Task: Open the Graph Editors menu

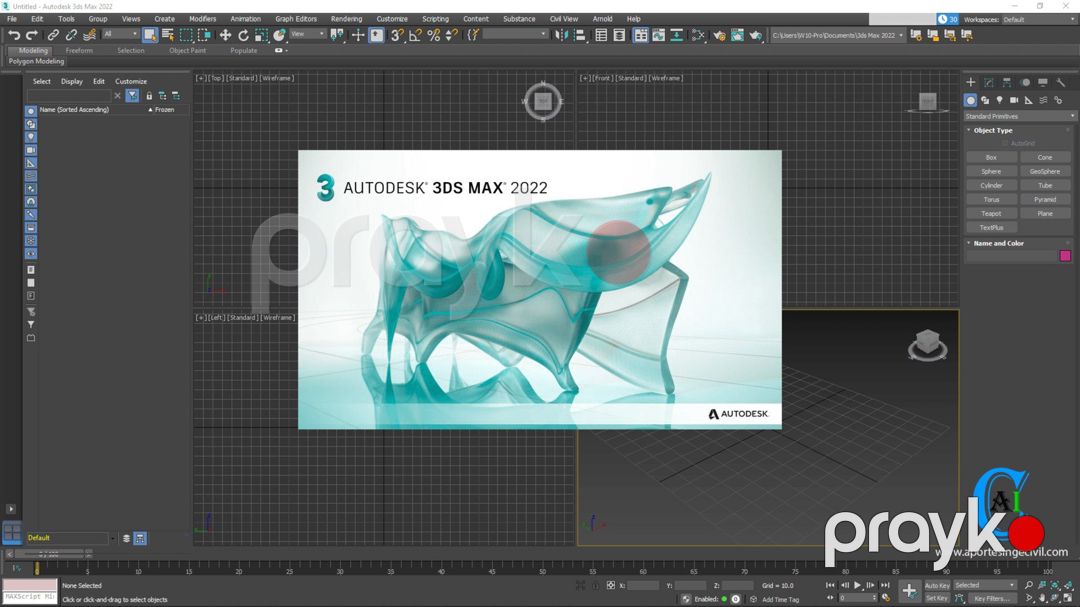Action: click(296, 19)
